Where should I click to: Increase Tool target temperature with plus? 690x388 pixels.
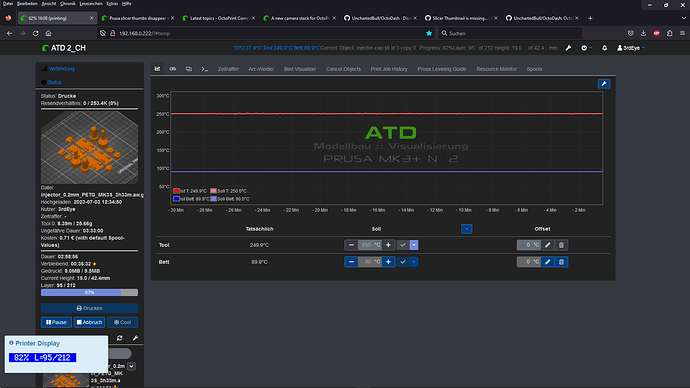(388, 245)
